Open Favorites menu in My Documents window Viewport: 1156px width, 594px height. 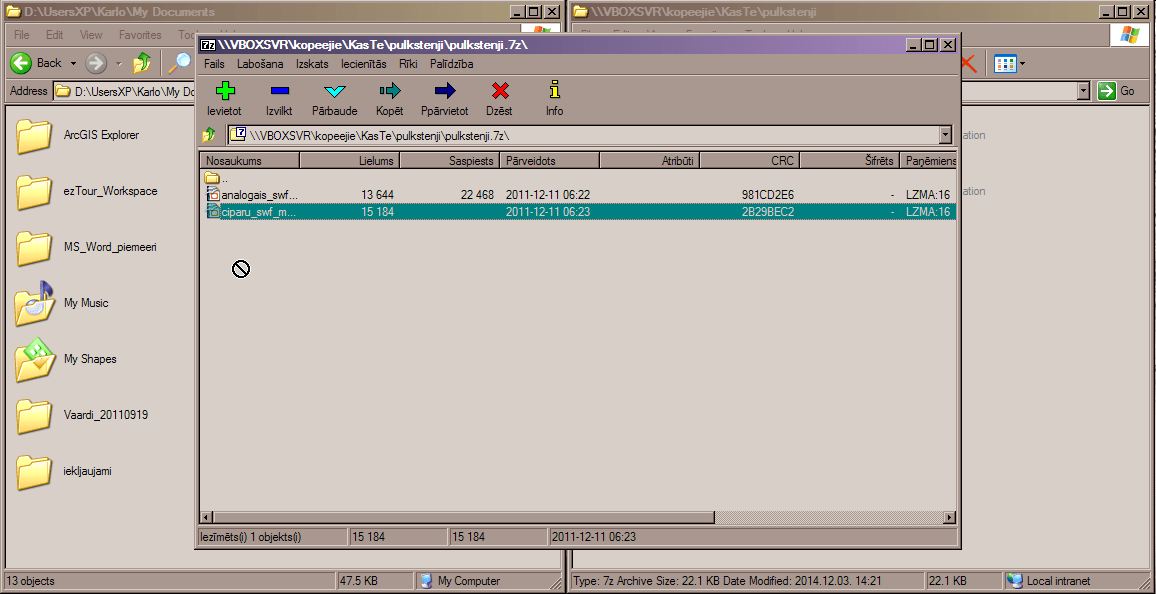[140, 35]
